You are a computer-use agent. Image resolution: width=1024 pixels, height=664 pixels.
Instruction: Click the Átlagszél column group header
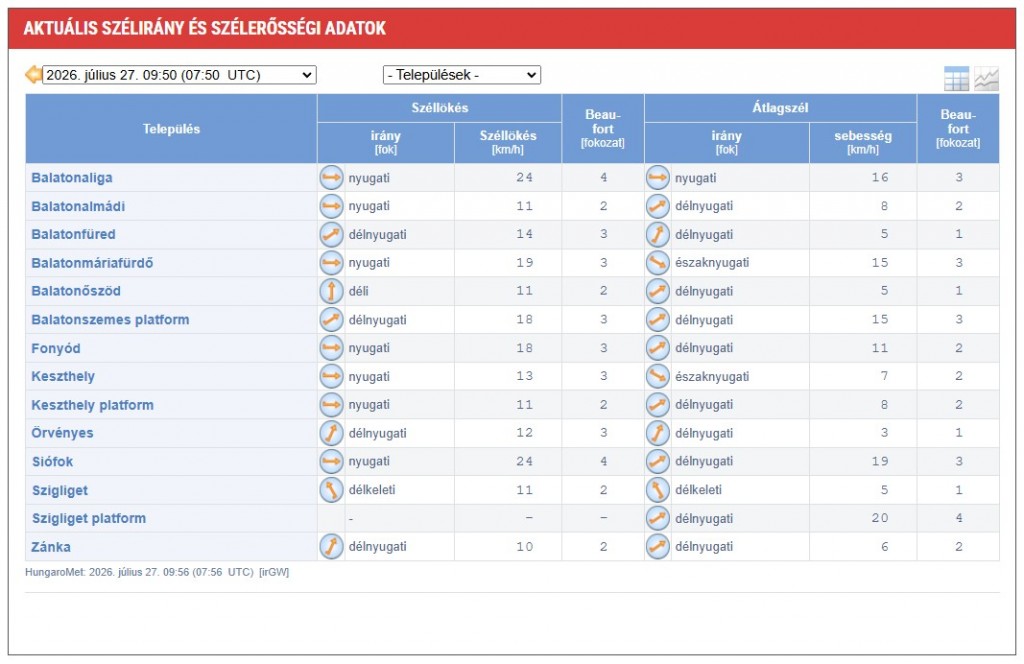780,108
